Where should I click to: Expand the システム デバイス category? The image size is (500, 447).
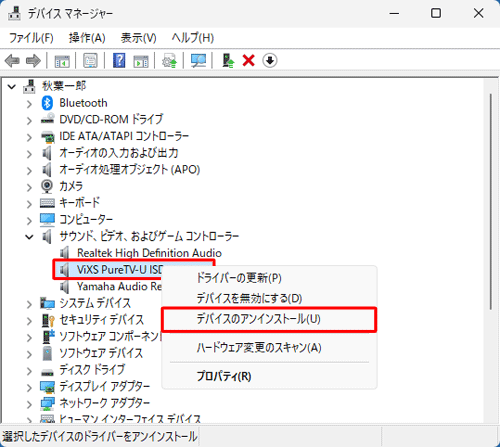pos(29,304)
